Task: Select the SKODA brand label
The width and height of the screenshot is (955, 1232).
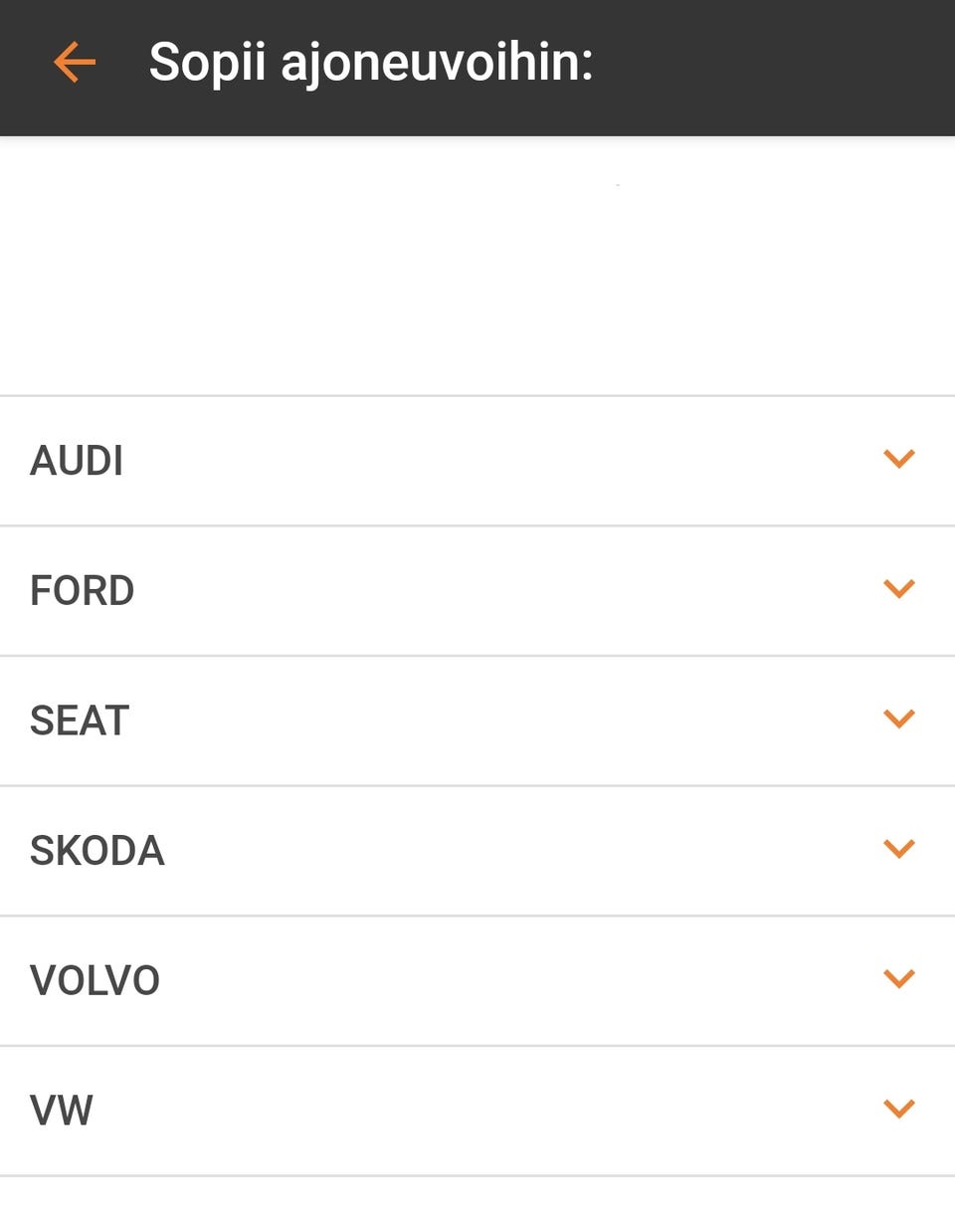Action: pyautogui.click(x=96, y=851)
